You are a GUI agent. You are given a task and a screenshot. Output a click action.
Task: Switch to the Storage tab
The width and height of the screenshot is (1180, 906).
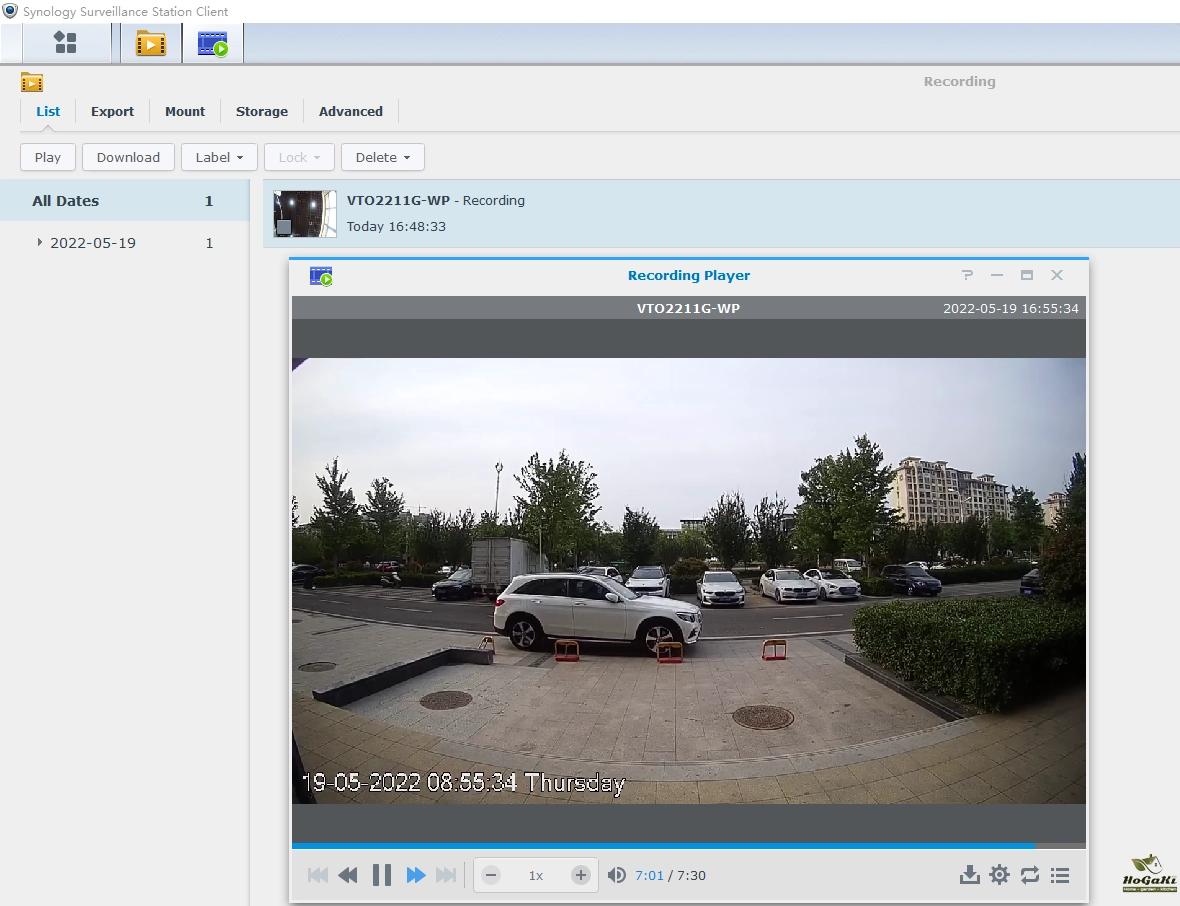(261, 111)
